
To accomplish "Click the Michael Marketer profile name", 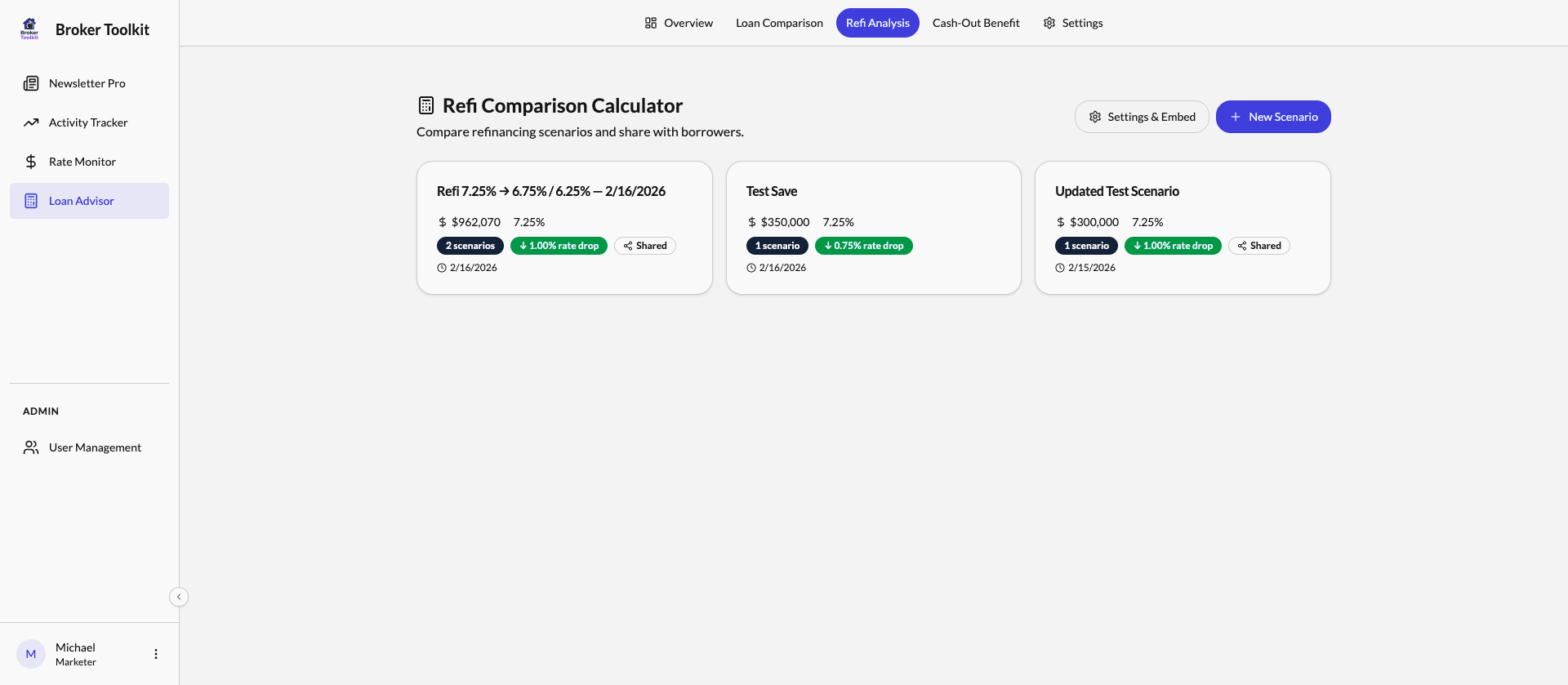I will coord(76,654).
